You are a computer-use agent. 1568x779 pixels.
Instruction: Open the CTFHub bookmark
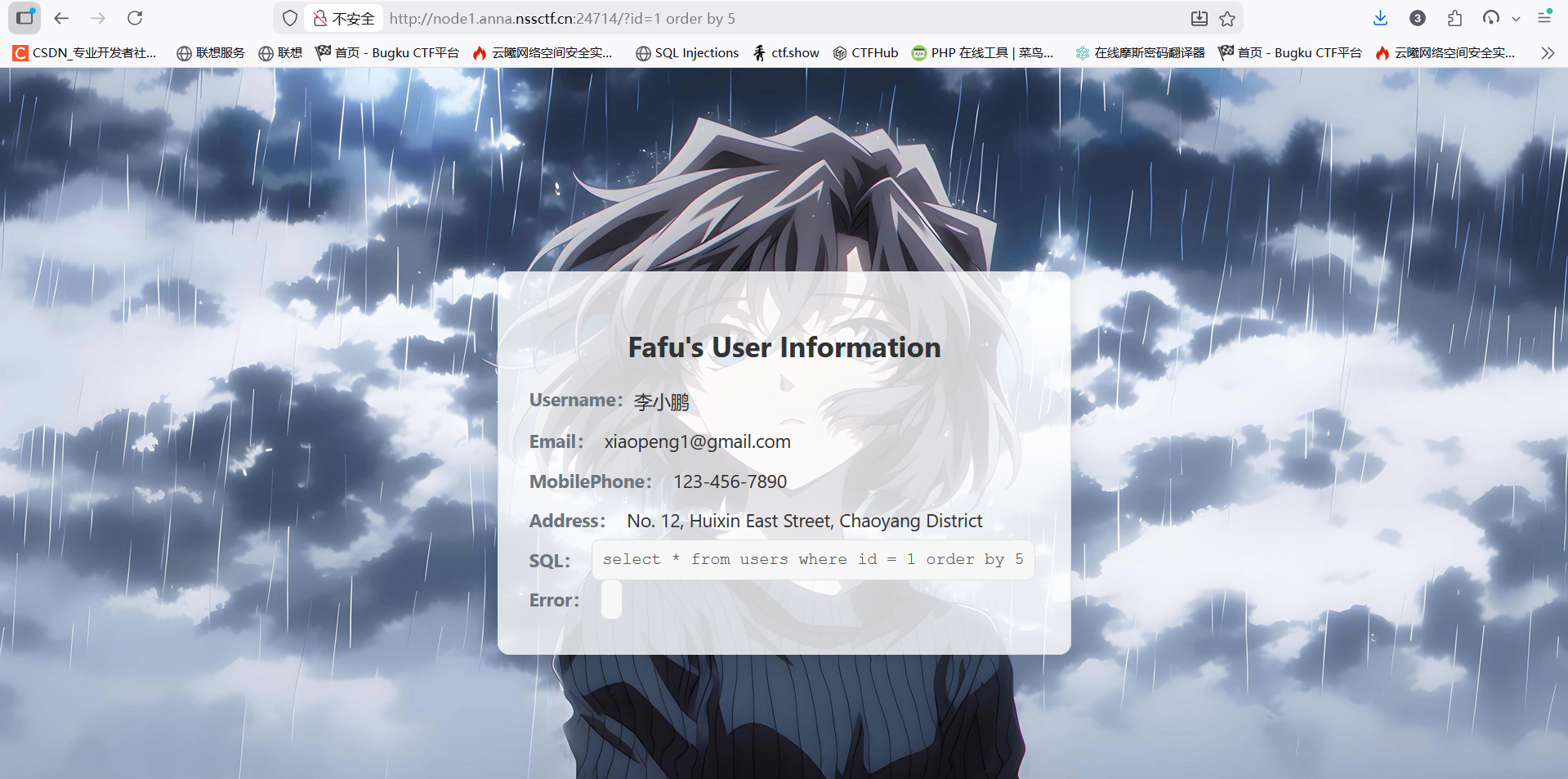click(865, 53)
